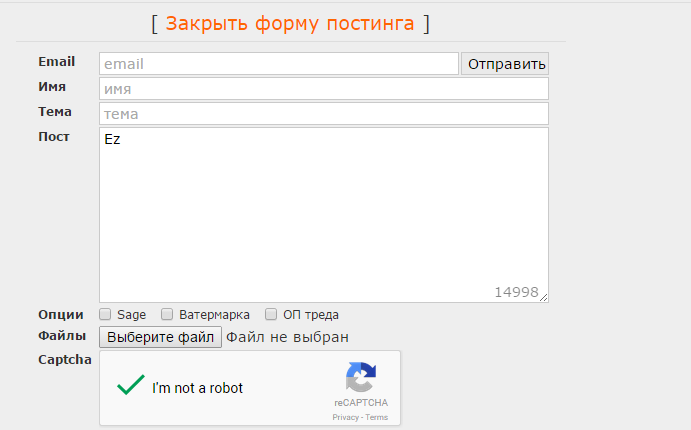Enable the Sage checkbox

click(x=105, y=314)
